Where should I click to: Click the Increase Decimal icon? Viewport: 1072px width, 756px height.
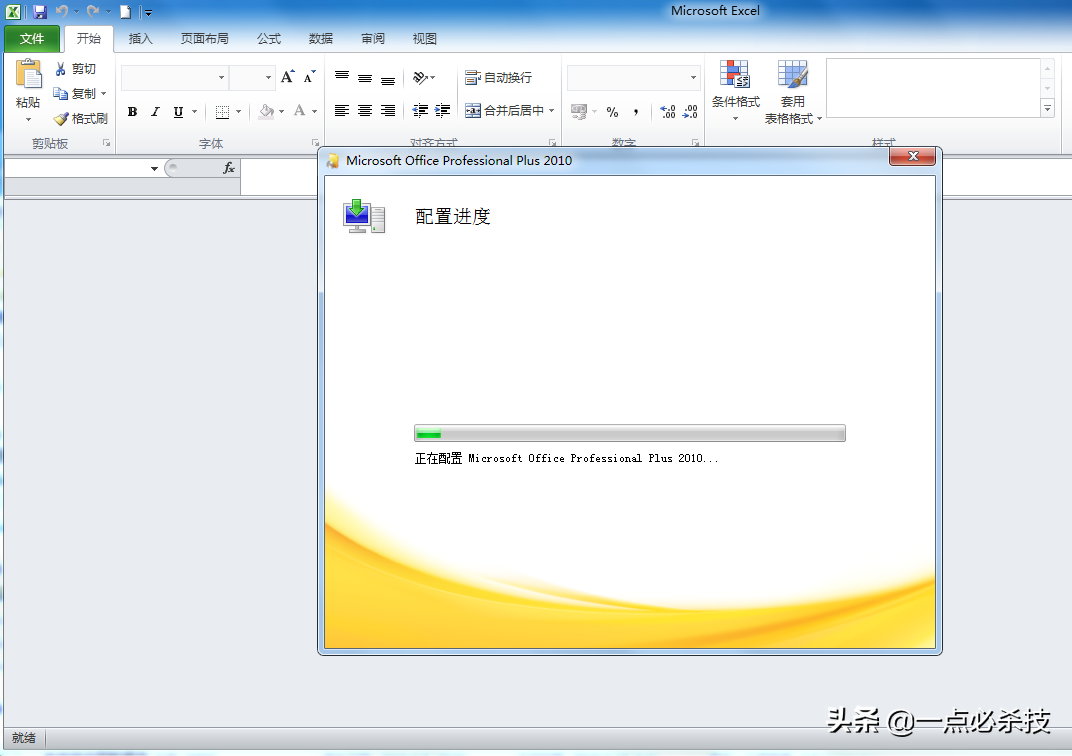click(668, 112)
